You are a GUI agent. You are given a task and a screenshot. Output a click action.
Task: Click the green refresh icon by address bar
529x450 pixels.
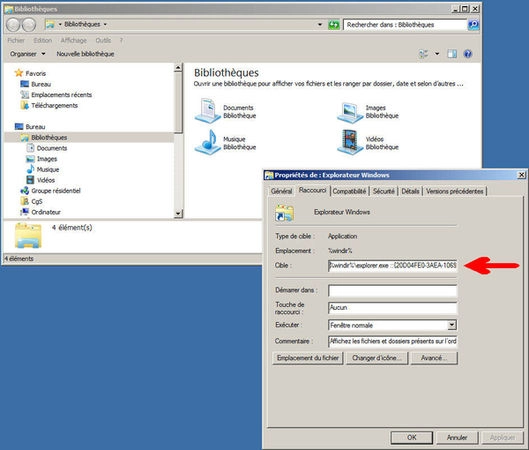point(334,25)
